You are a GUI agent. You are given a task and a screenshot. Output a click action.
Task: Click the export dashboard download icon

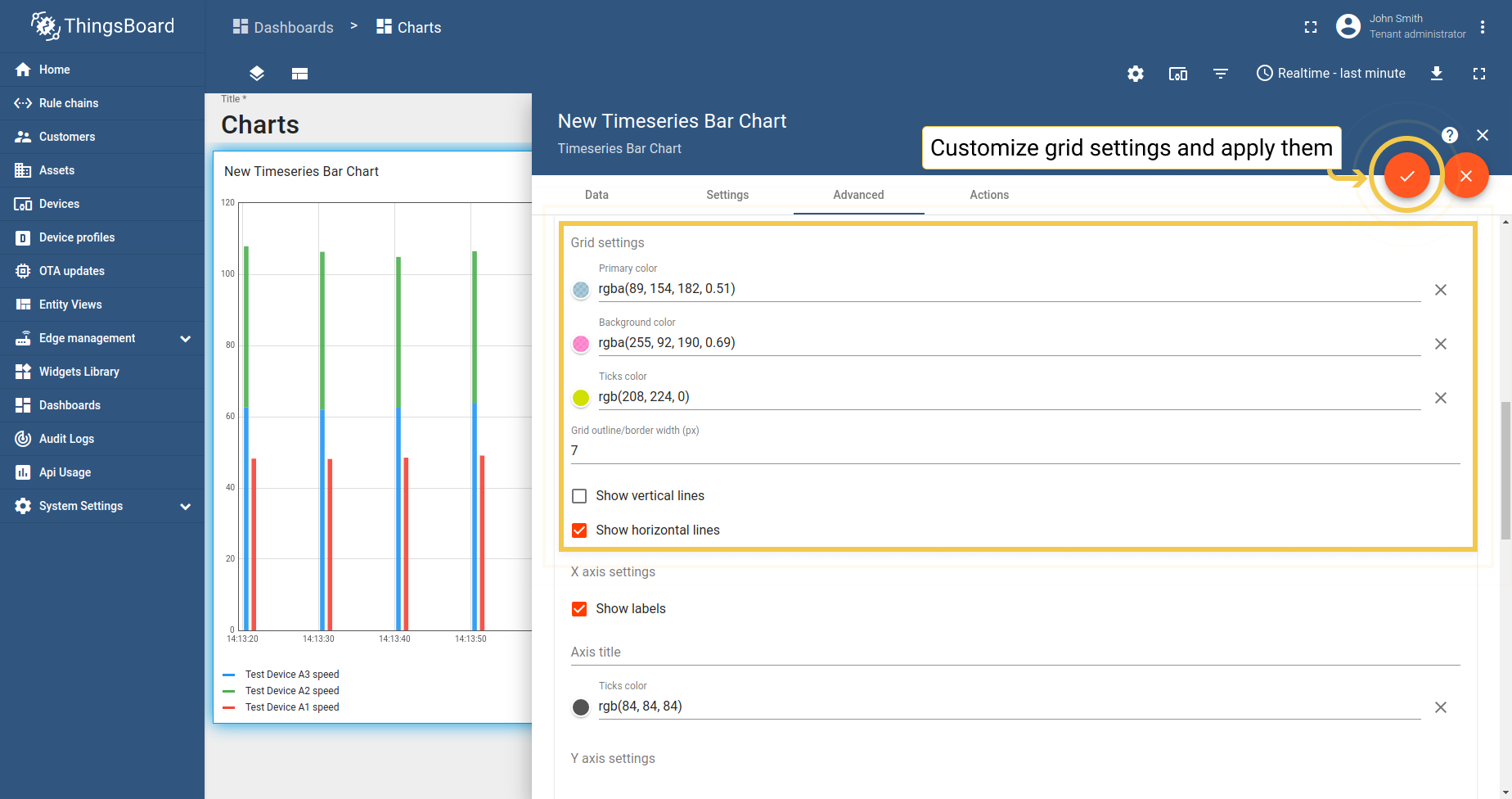[1437, 74]
